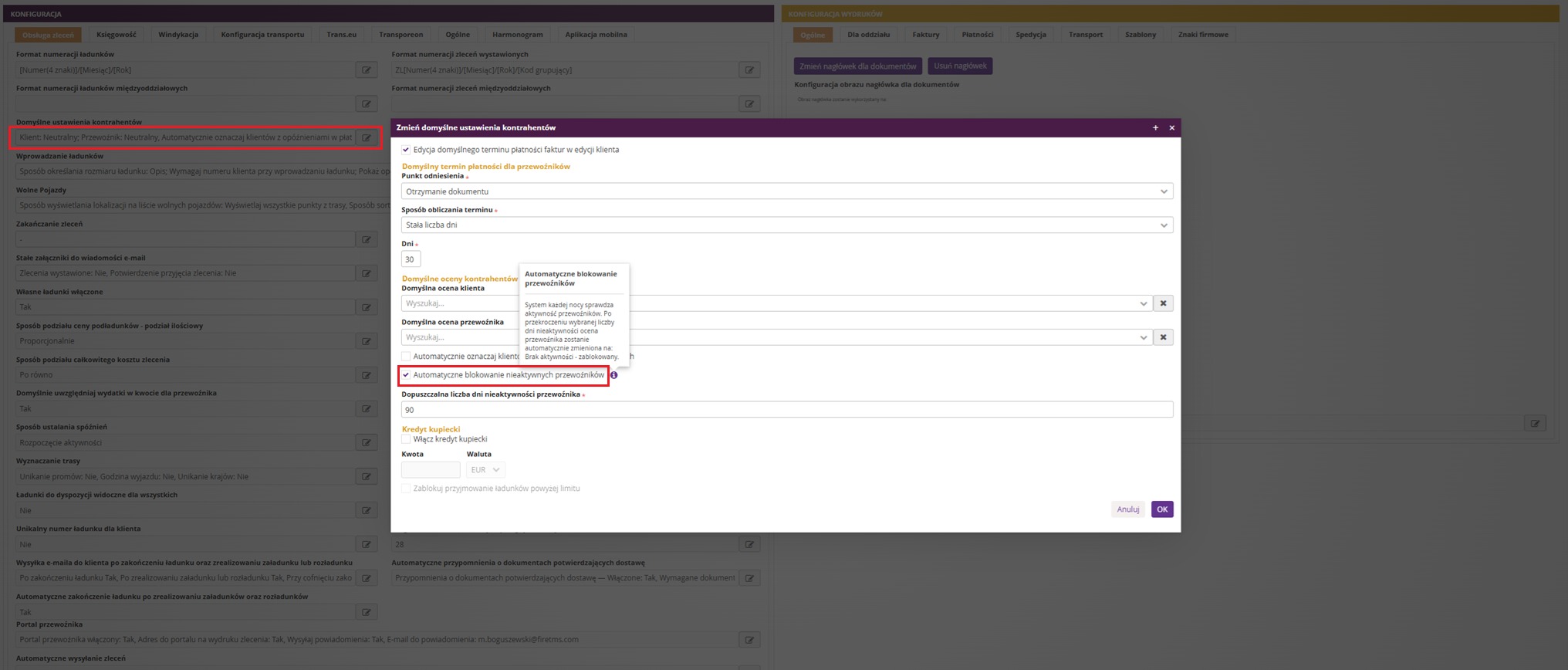This screenshot has width=1568, height=670.
Task: Select the Trans.eu tab
Action: click(x=341, y=35)
